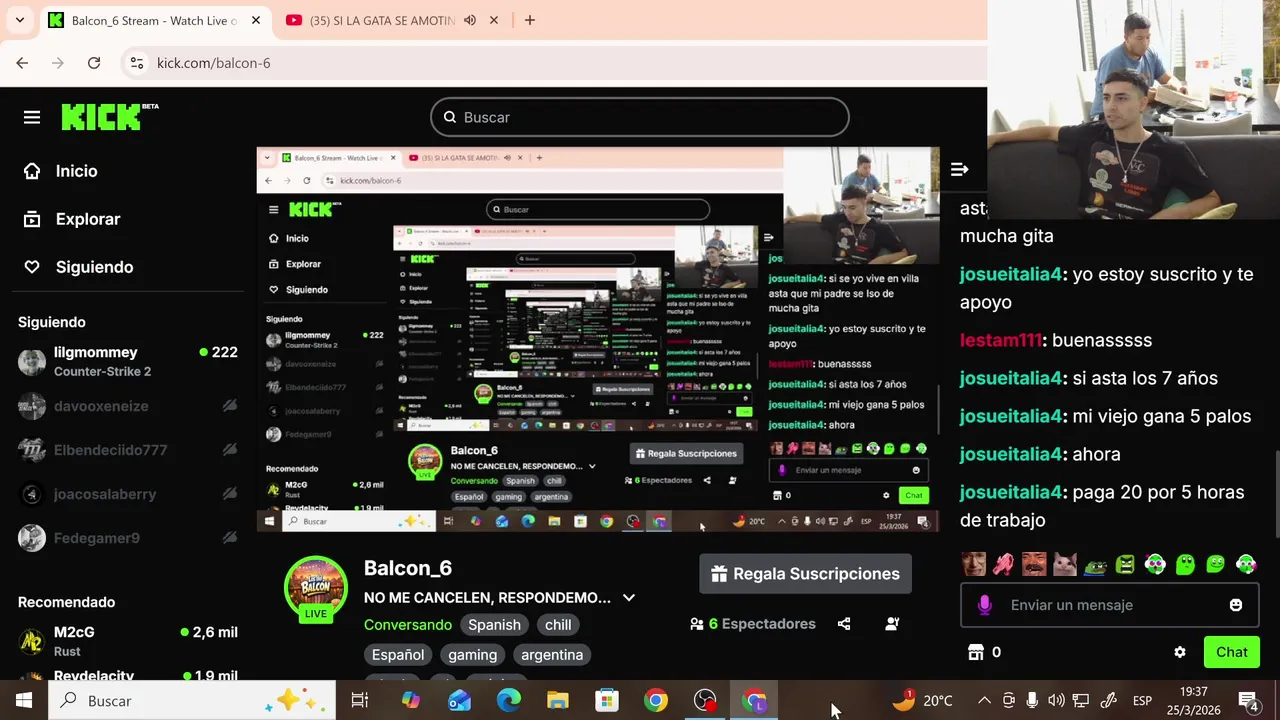1280x720 pixels.
Task: Open Microsoft Edge from taskbar
Action: click(508, 701)
